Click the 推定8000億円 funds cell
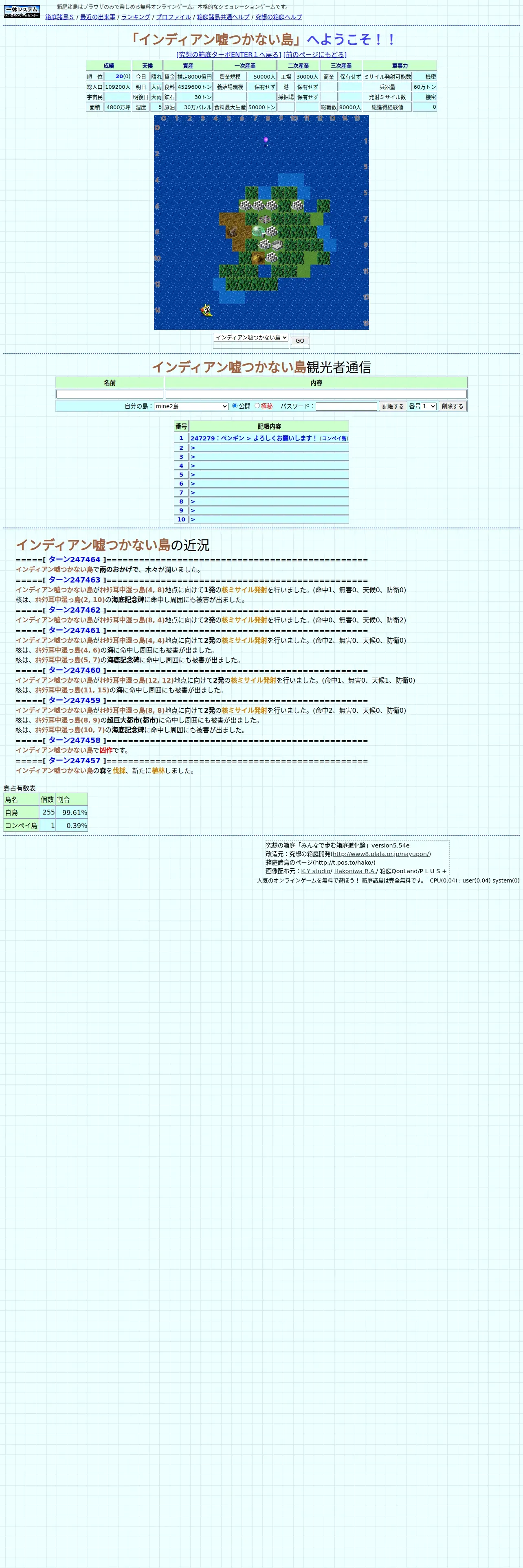Screen dimensions: 523x1568 click(x=194, y=77)
